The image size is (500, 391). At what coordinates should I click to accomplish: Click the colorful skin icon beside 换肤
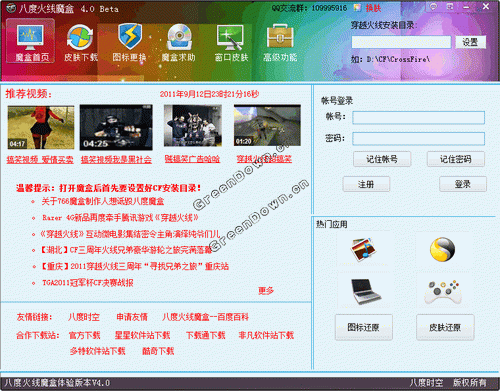click(358, 8)
